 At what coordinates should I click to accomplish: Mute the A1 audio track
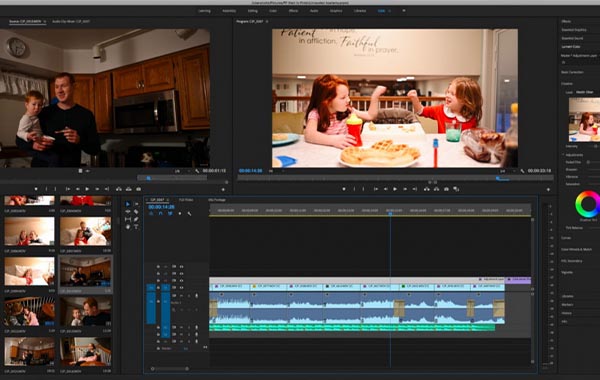181,296
